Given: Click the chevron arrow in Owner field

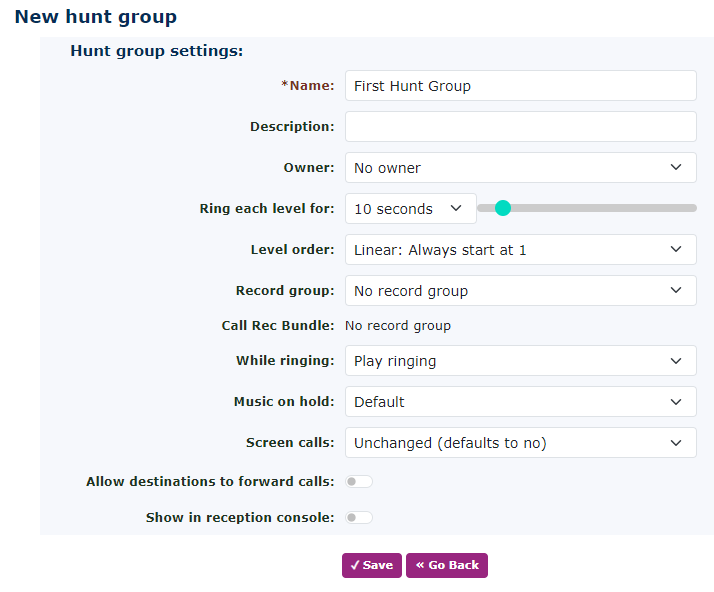Looking at the screenshot, I should 677,168.
